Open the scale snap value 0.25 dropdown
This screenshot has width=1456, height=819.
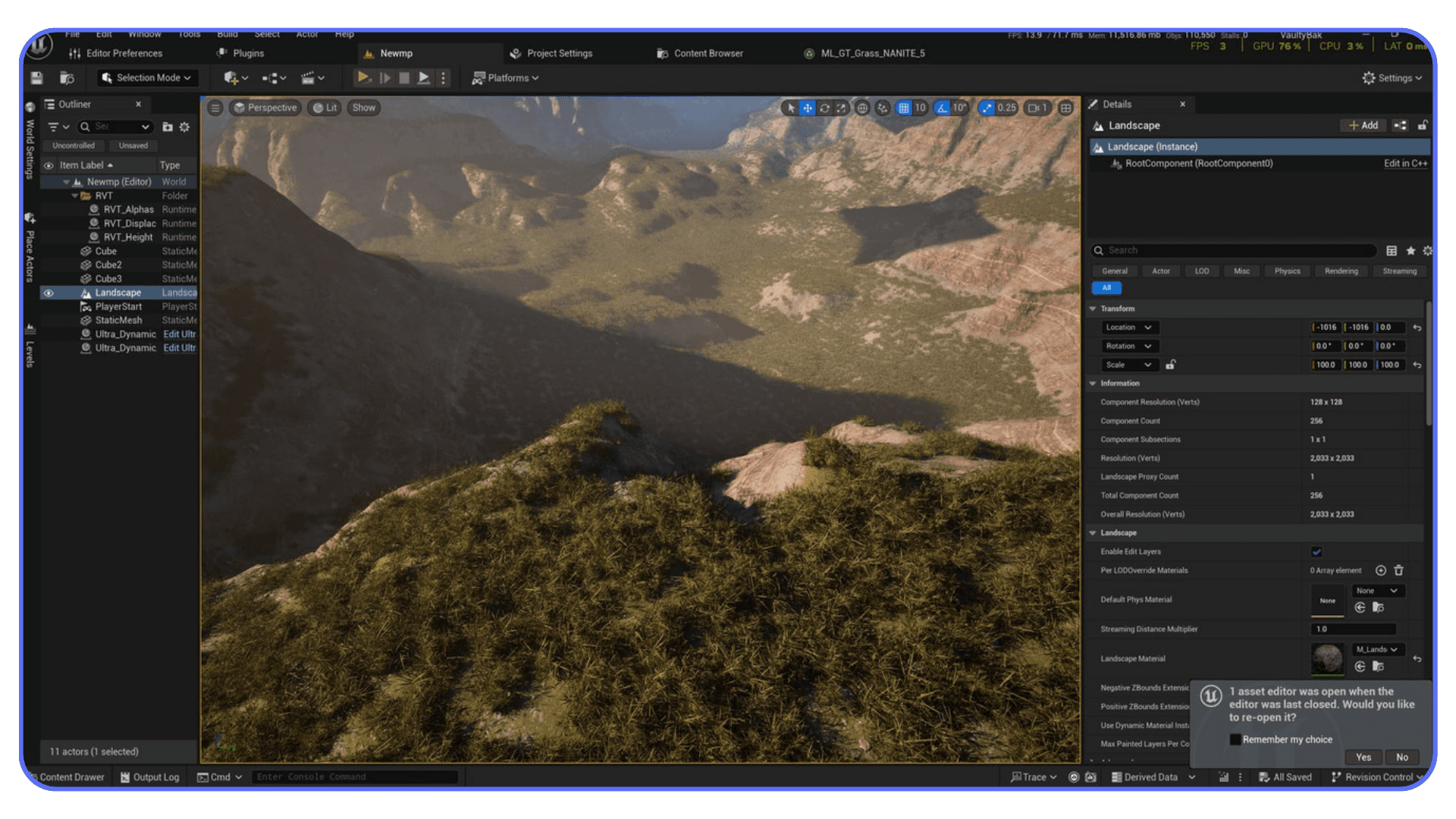coord(1006,108)
